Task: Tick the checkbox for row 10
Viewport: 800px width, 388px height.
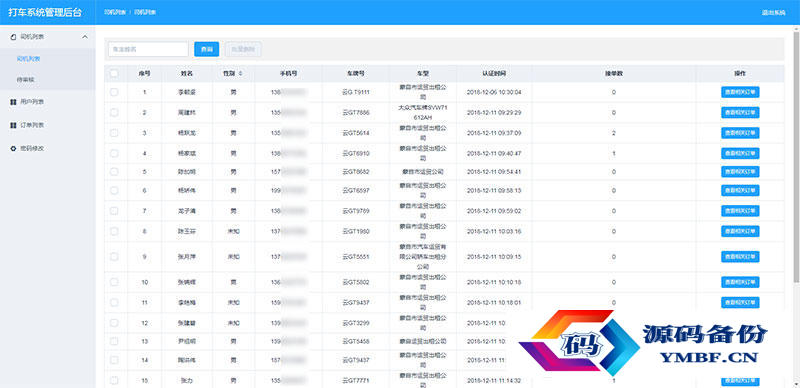Action: tap(114, 282)
